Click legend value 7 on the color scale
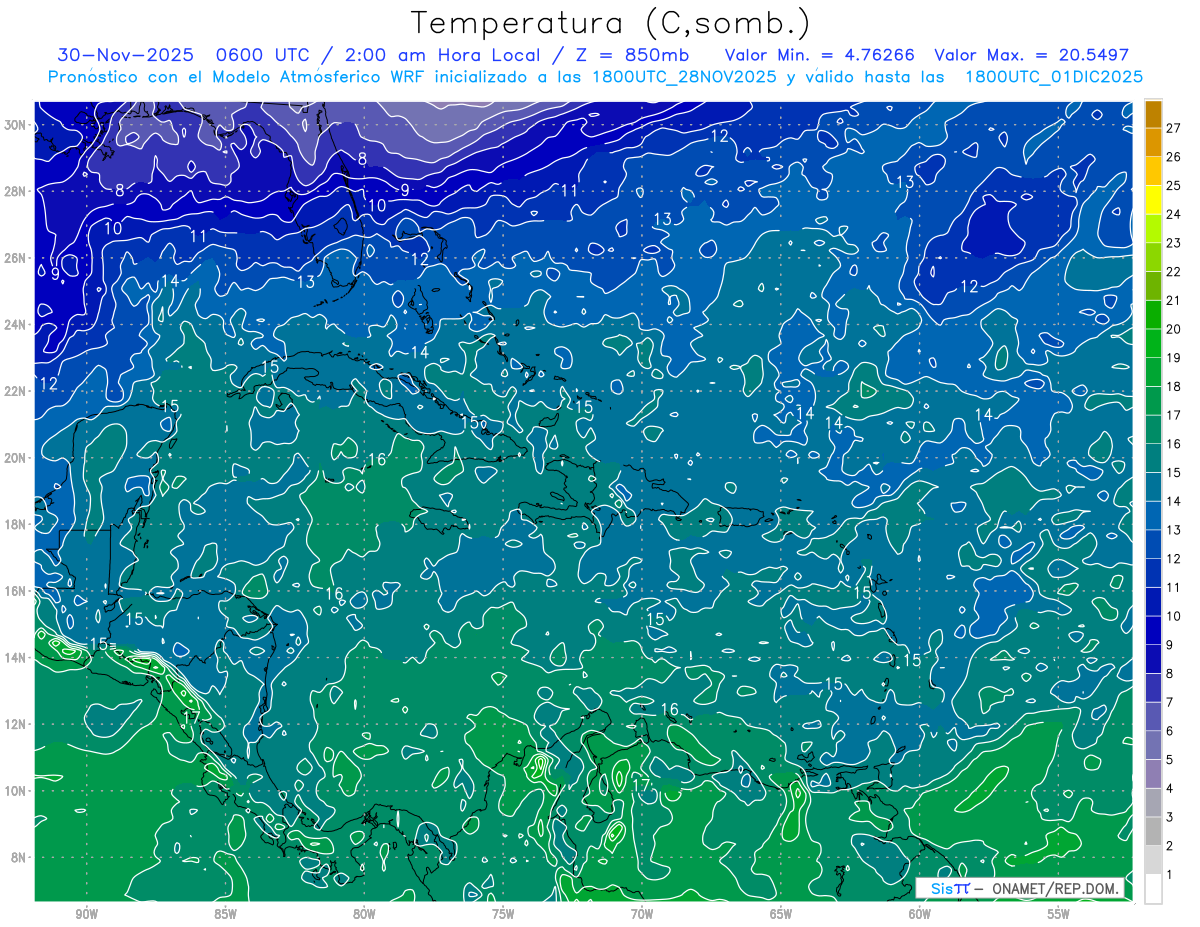 (1171, 703)
